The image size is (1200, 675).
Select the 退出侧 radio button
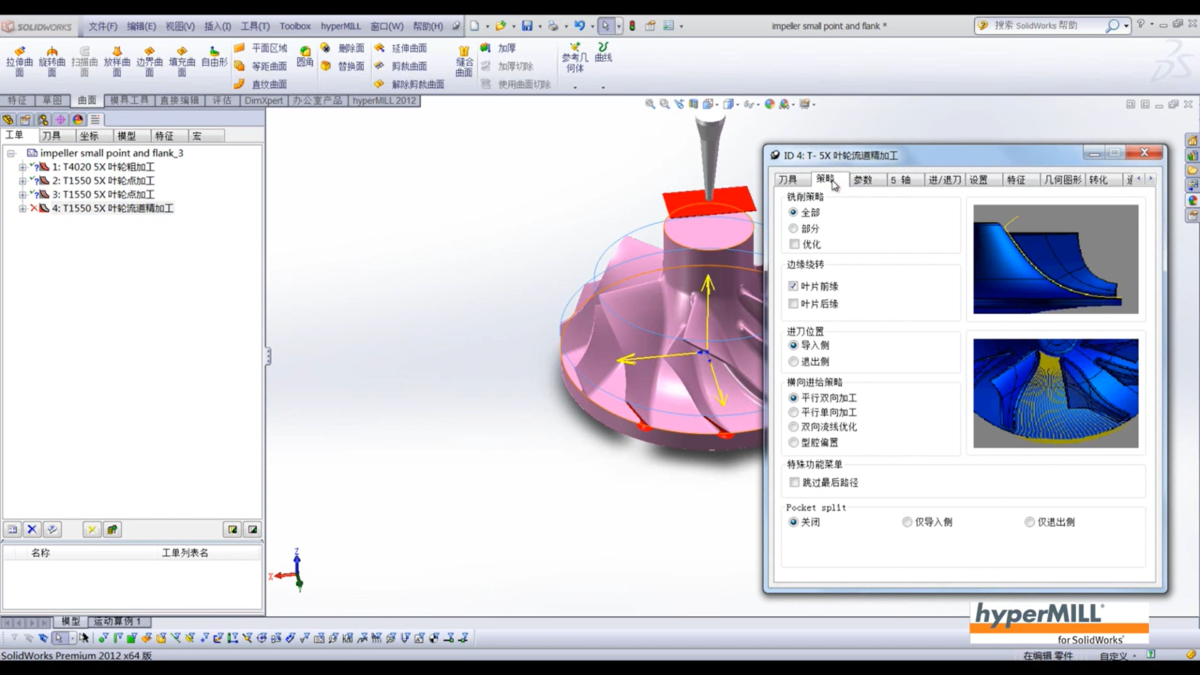tap(794, 362)
